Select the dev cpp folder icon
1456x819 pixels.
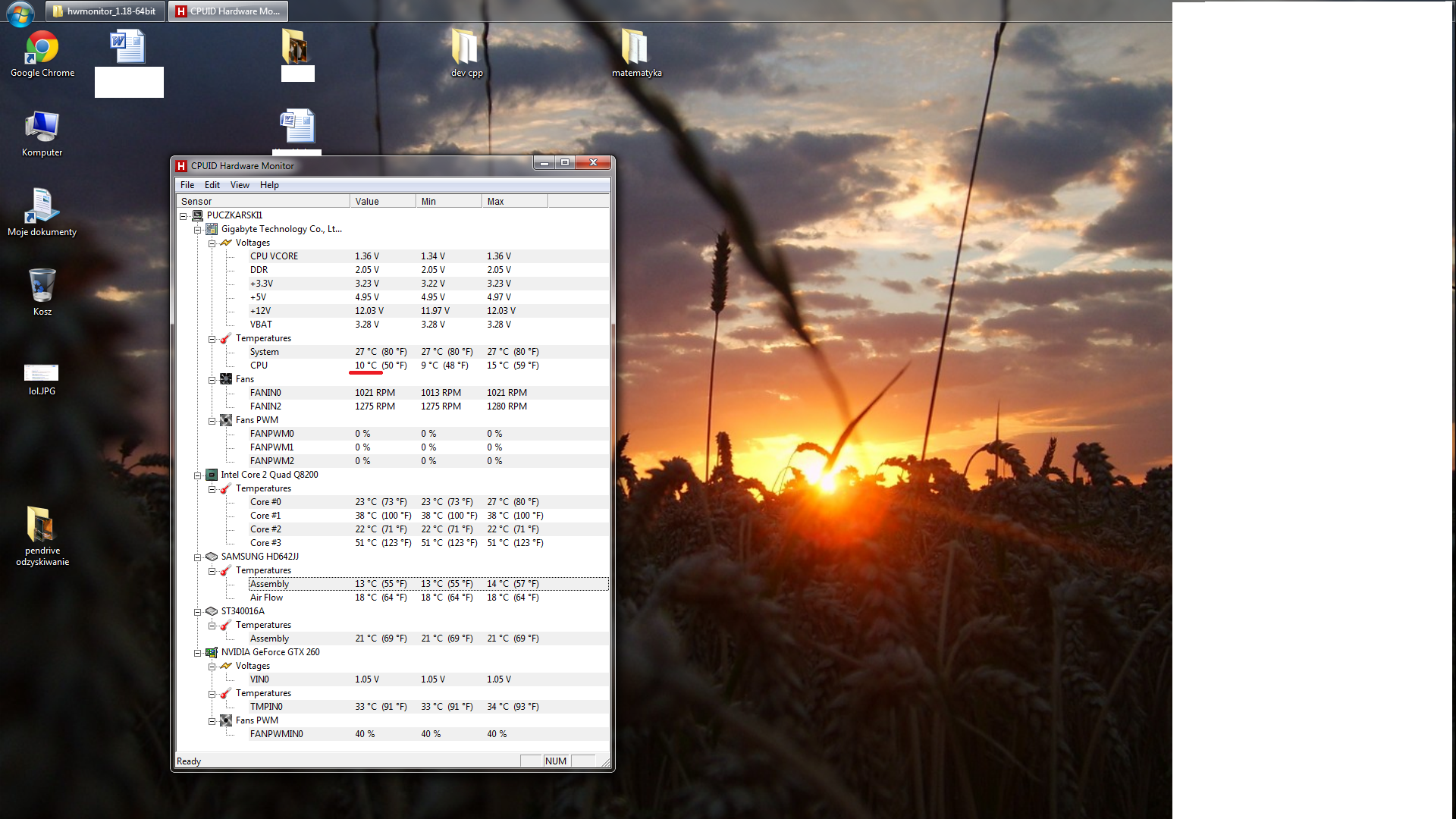(x=466, y=53)
